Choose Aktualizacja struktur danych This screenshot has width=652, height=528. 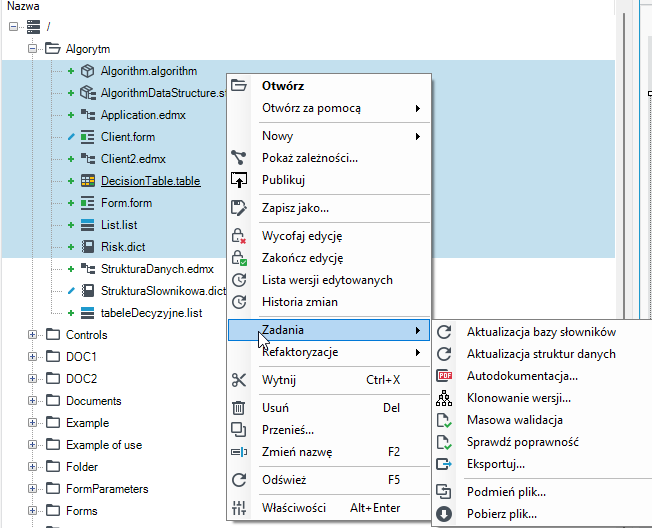point(542,354)
